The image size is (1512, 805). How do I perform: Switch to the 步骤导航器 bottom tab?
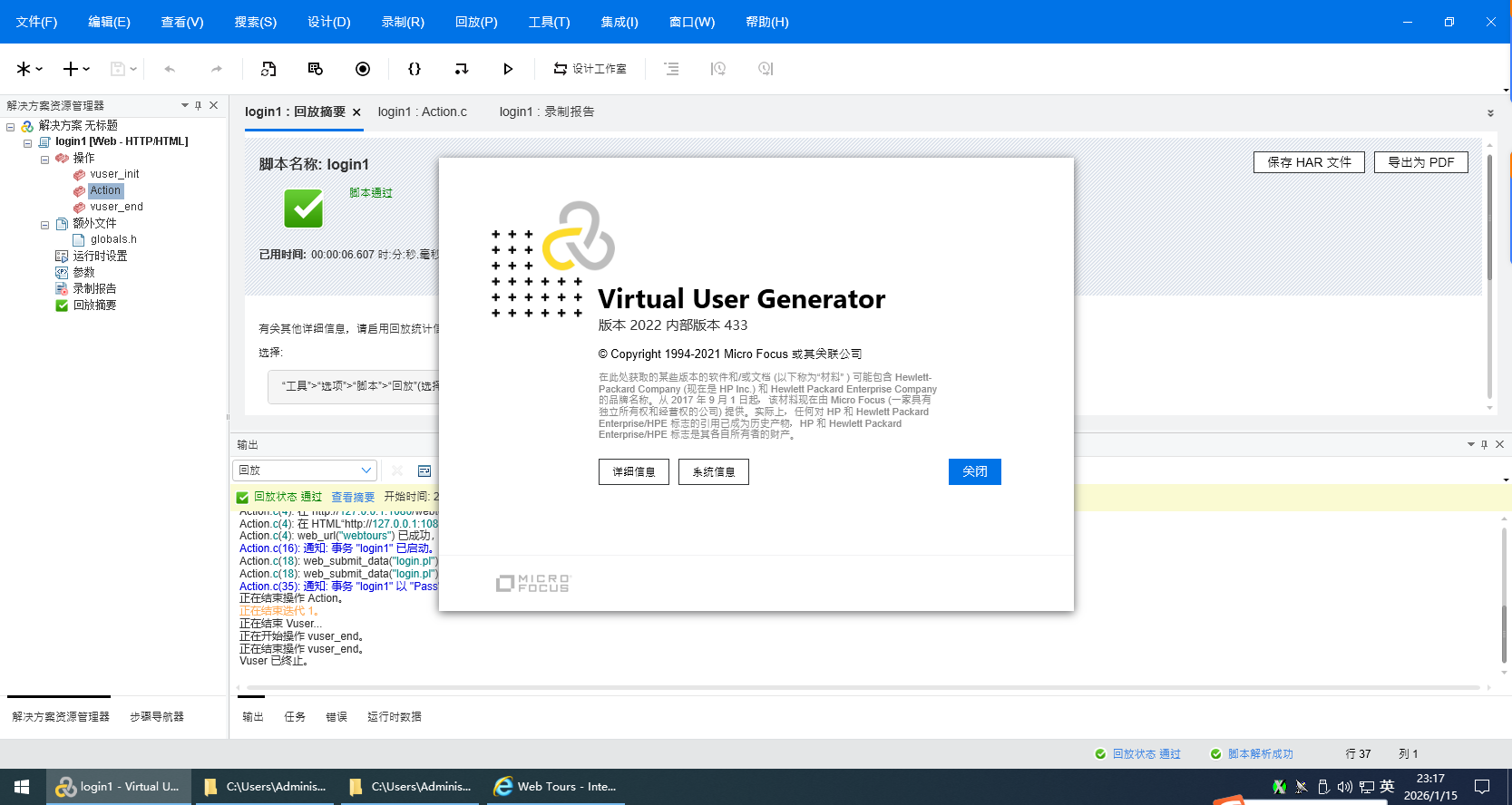point(157,716)
